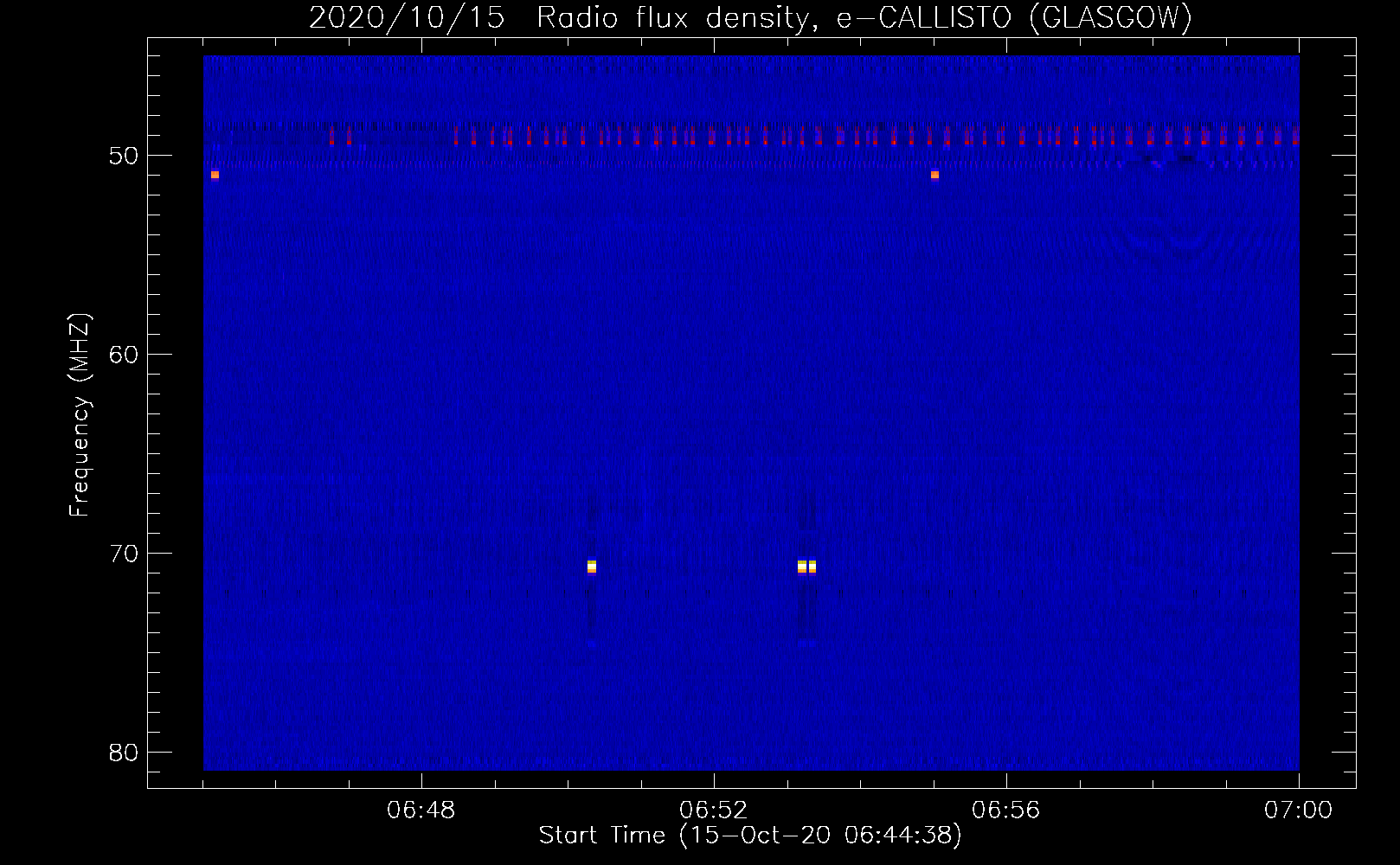Click the 06:52 time tick label

pyautogui.click(x=714, y=811)
